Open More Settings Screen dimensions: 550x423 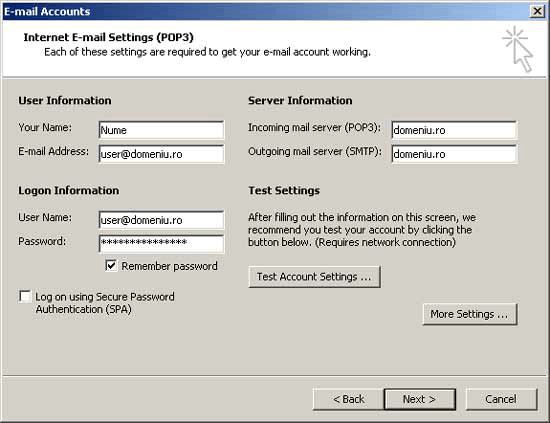470,314
